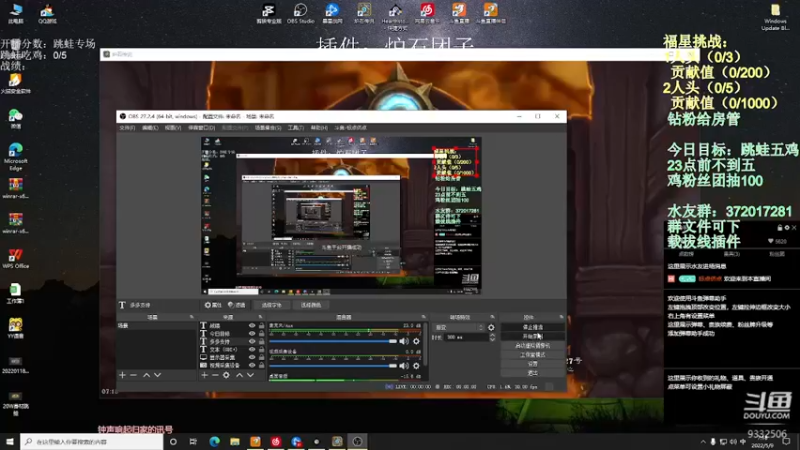
Task: Click 工作室模式 button
Action: pyautogui.click(x=533, y=355)
